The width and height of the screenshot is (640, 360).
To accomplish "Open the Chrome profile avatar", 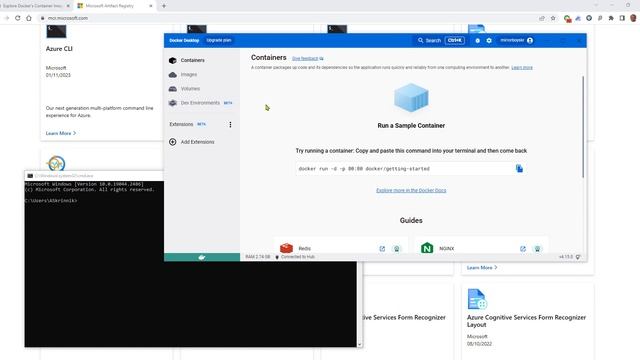I will click(x=633, y=18).
